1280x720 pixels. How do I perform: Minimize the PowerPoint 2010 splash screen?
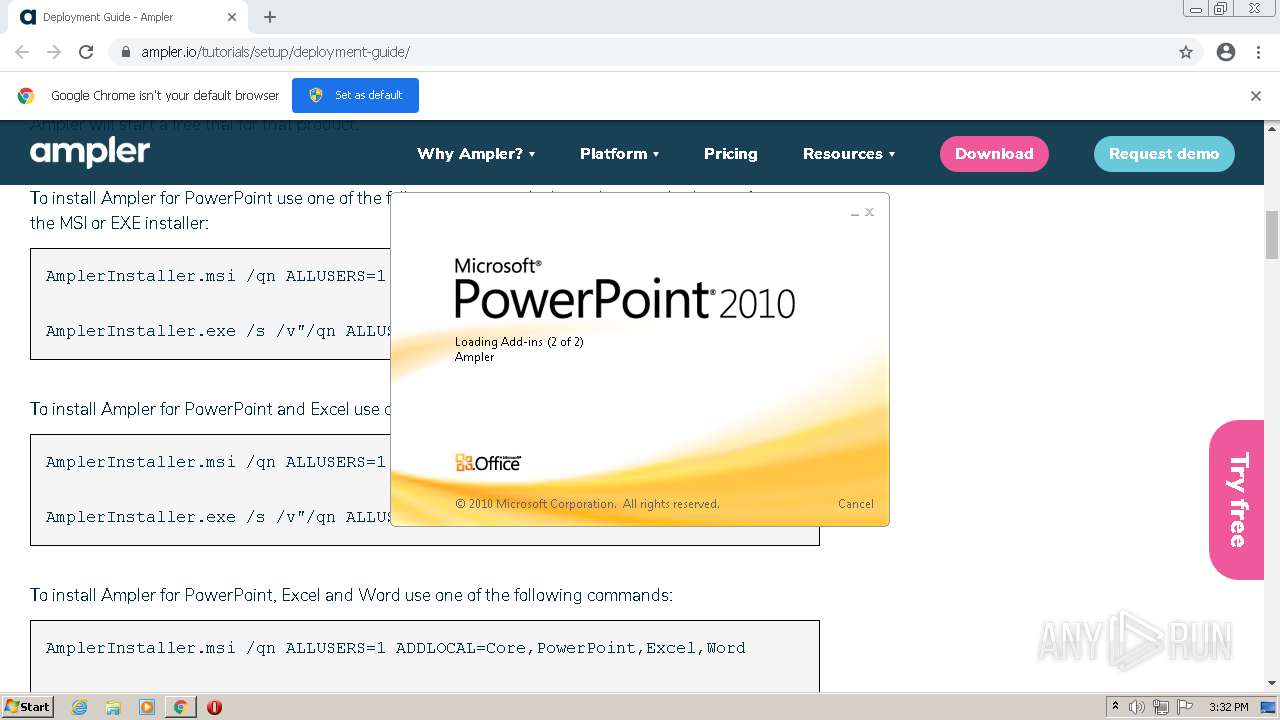click(855, 213)
